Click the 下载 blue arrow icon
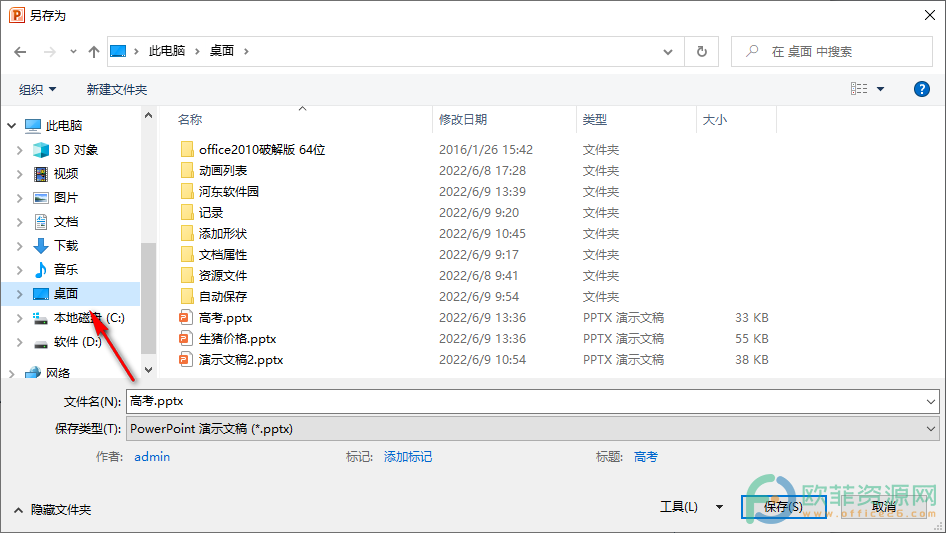This screenshot has width=946, height=533. pyautogui.click(x=40, y=246)
